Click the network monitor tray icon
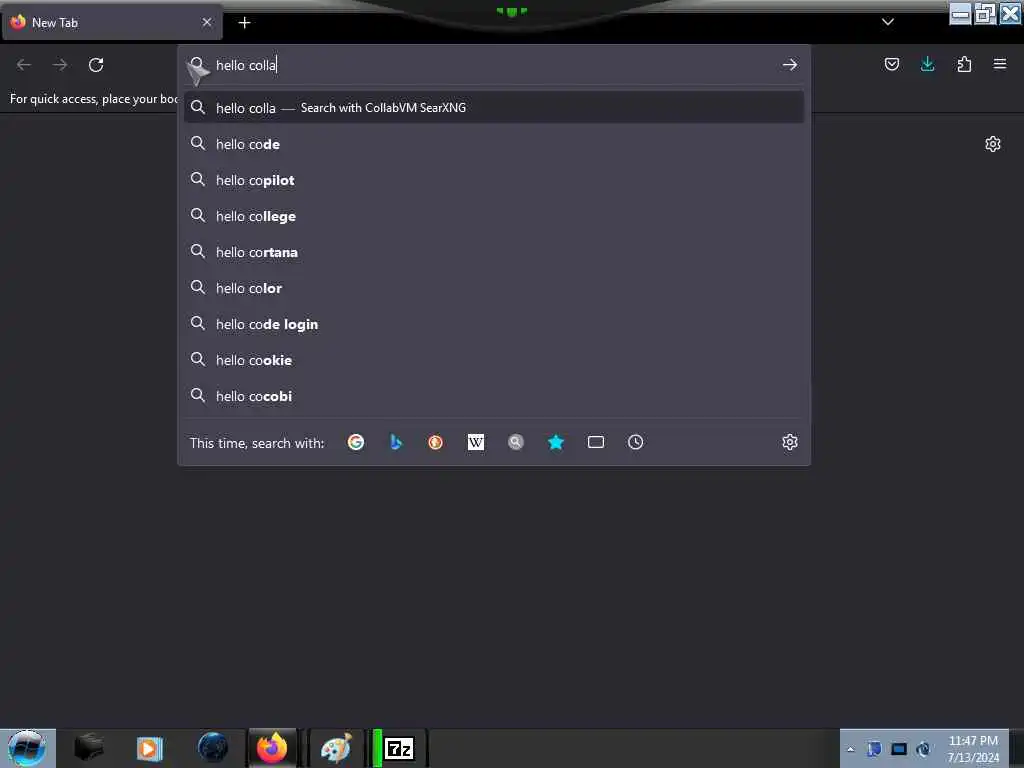This screenshot has height=768, width=1024. coord(899,749)
